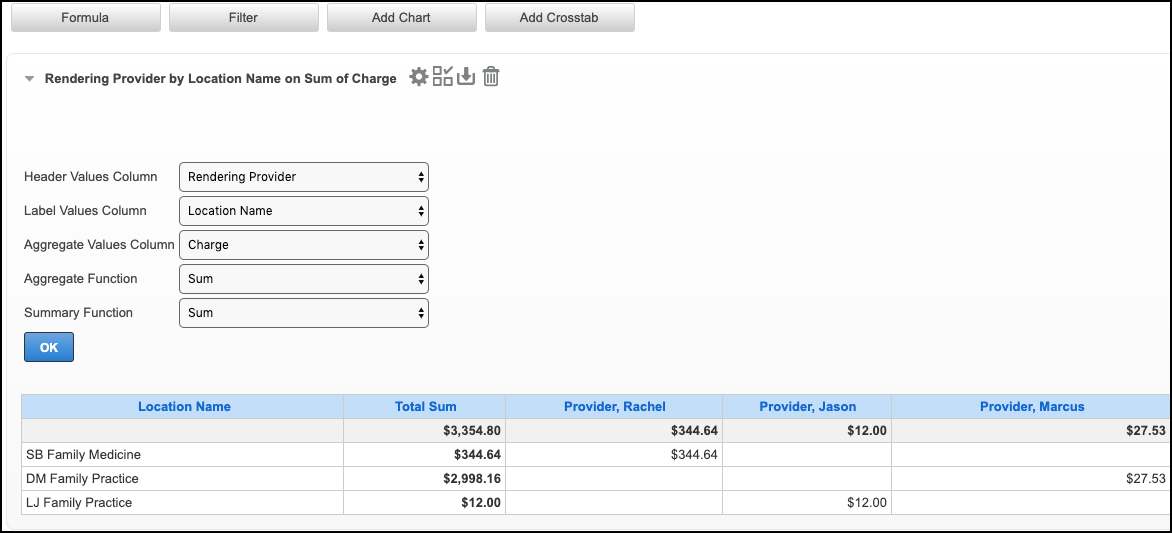Click the Provider, Jason column header
The height and width of the screenshot is (533, 1172).
(807, 407)
